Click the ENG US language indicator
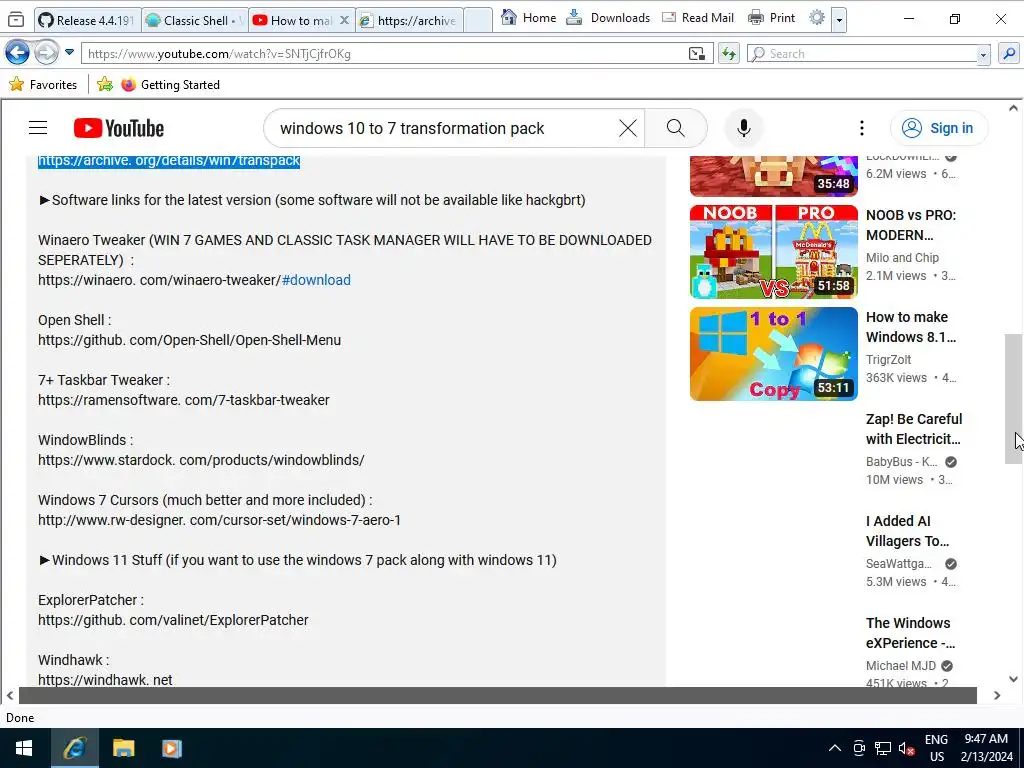 tap(936, 748)
